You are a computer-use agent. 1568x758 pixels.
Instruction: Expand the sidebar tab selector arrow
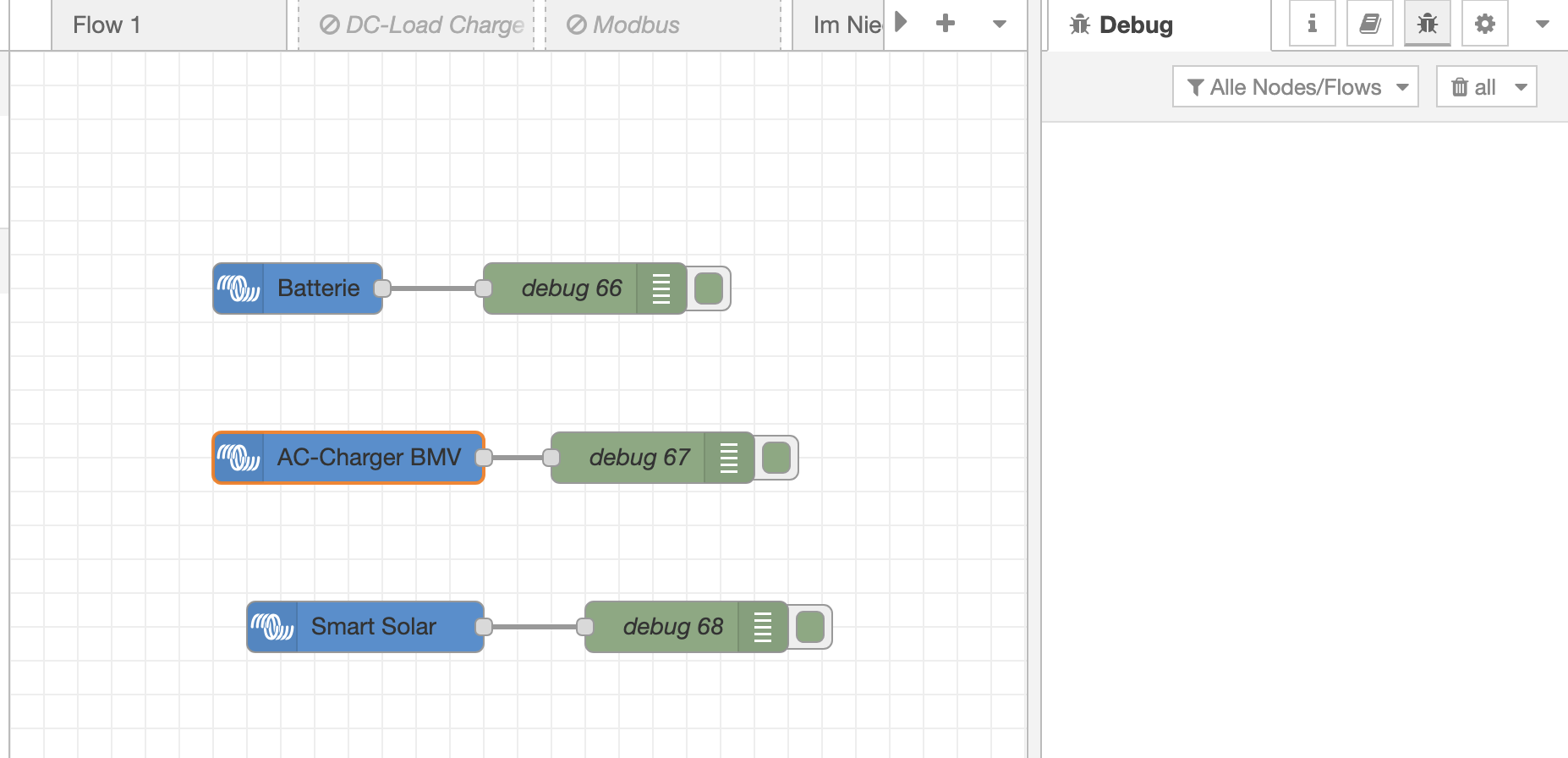(x=1542, y=24)
